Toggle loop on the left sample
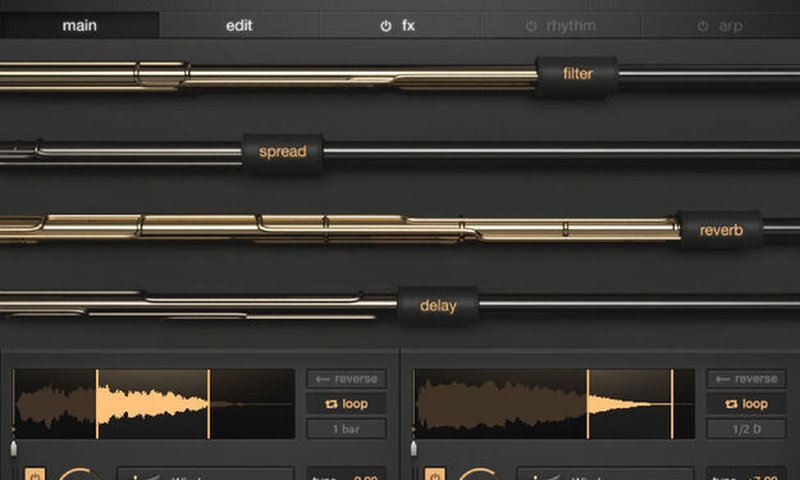The height and width of the screenshot is (480, 800). pos(346,404)
